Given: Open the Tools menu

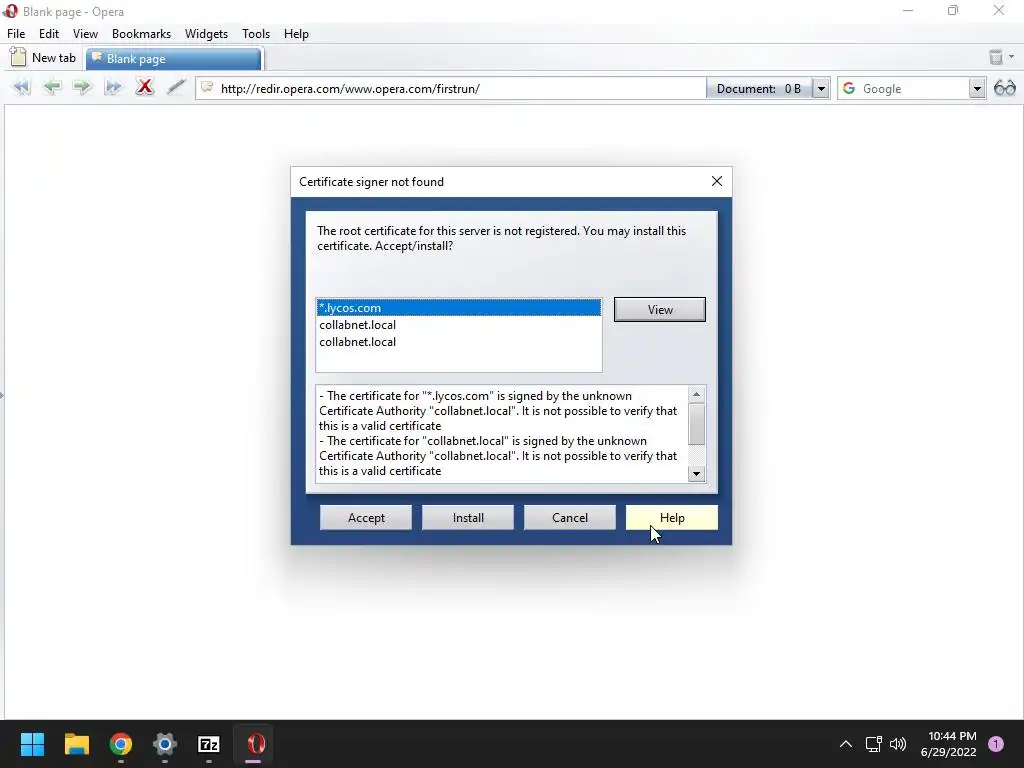Looking at the screenshot, I should [x=256, y=34].
